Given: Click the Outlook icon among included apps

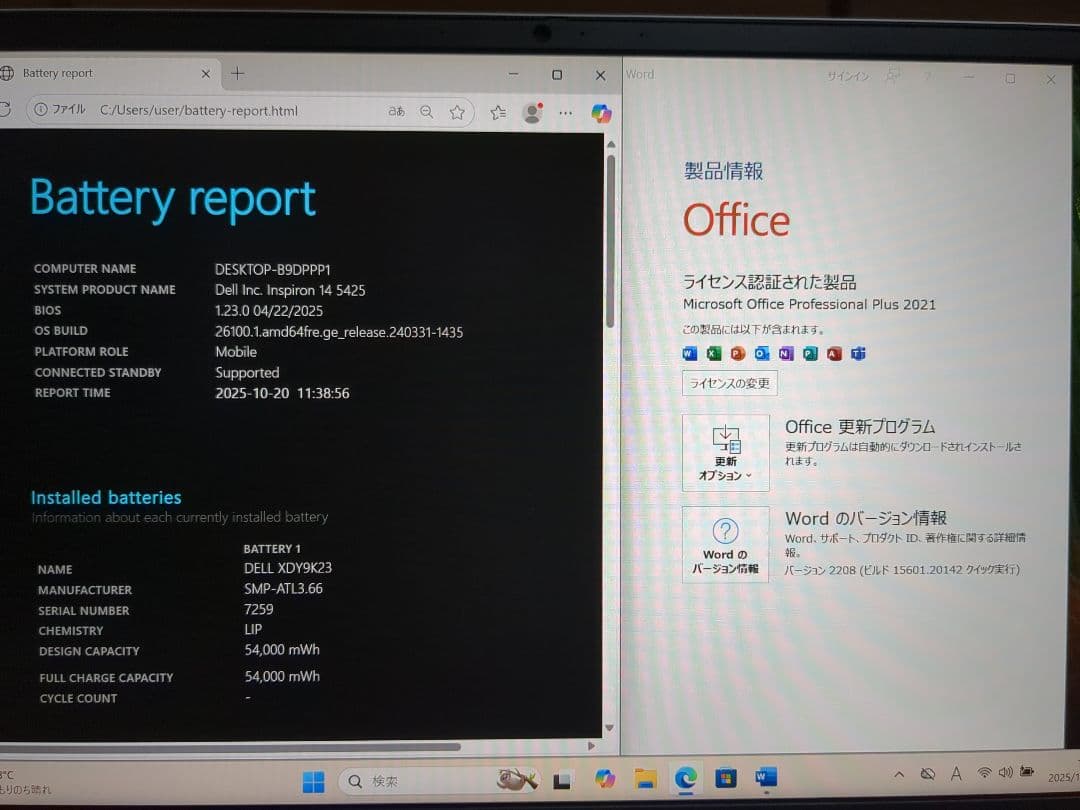Looking at the screenshot, I should (761, 353).
